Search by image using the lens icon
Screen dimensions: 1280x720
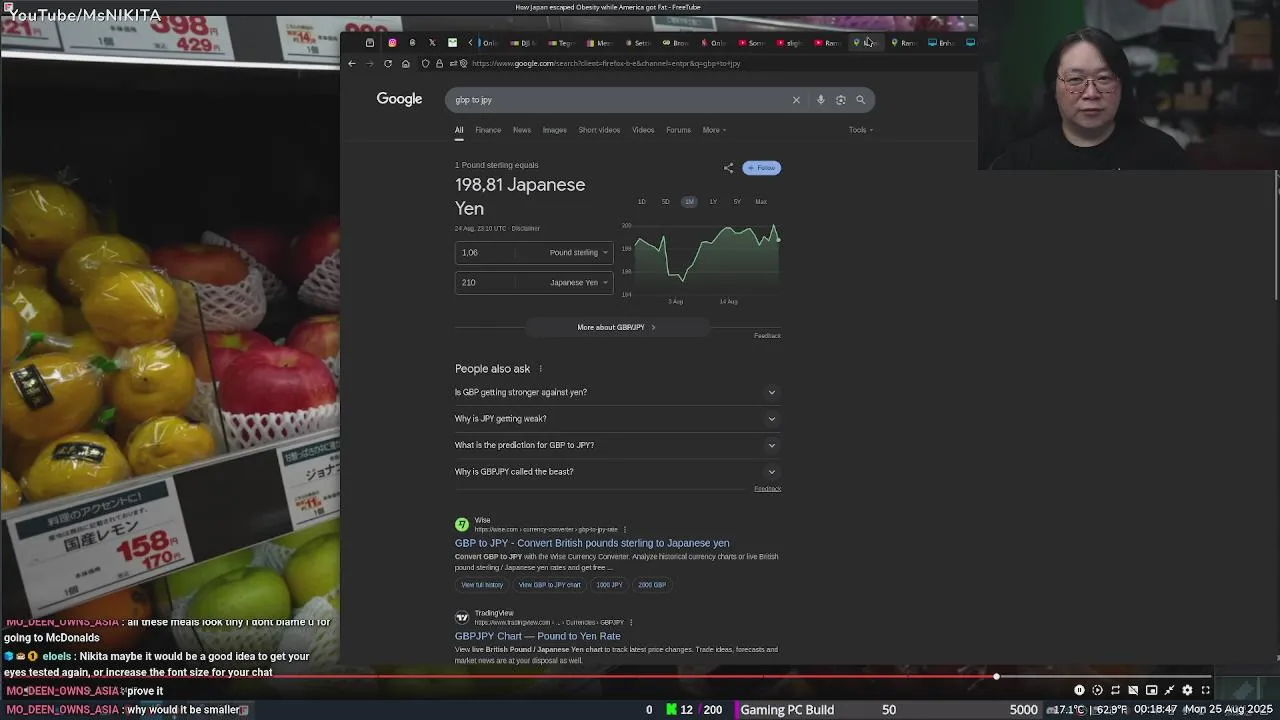[840, 100]
